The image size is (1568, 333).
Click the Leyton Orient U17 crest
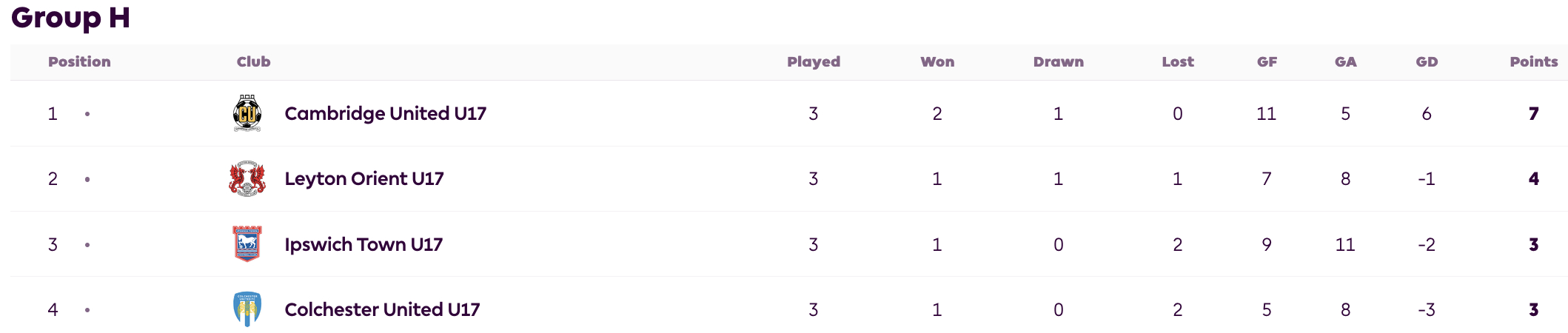(247, 178)
